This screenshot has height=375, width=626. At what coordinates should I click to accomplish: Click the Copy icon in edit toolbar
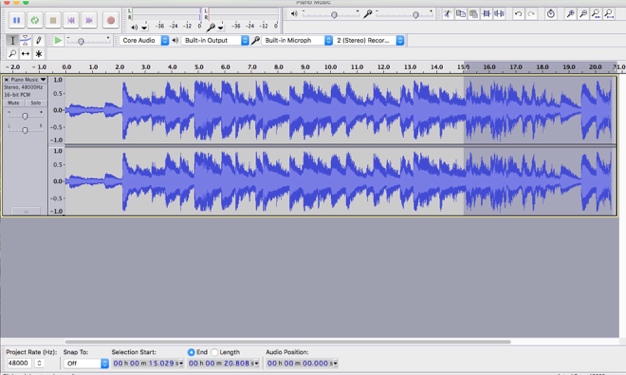(x=461, y=14)
